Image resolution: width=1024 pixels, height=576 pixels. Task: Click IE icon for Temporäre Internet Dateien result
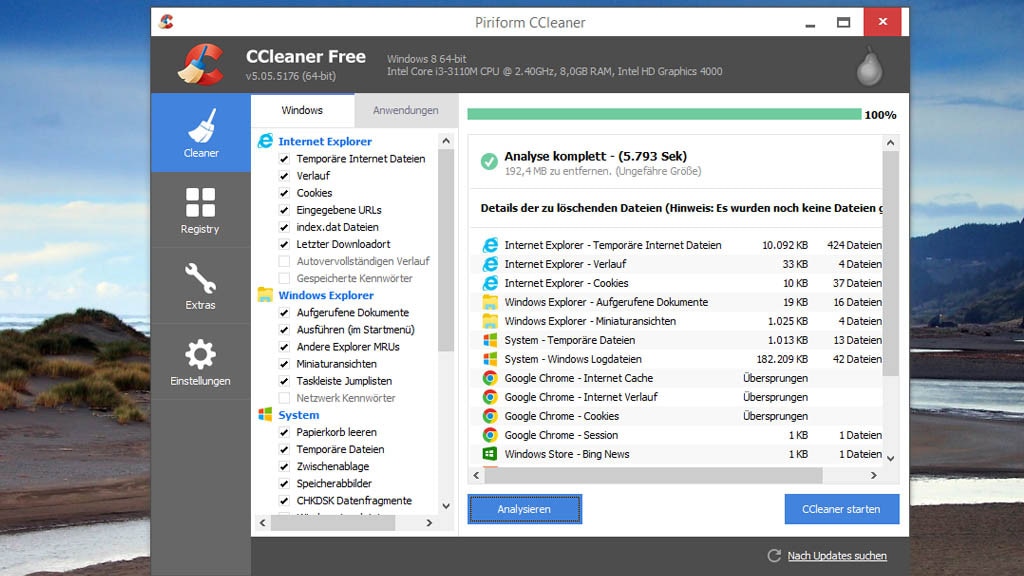coord(490,245)
